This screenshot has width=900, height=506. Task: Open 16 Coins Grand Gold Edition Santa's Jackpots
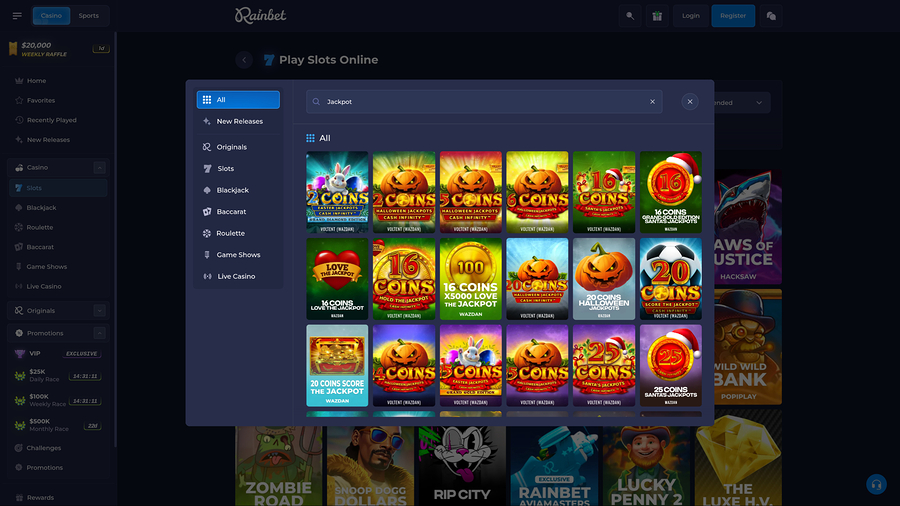pyautogui.click(x=670, y=192)
